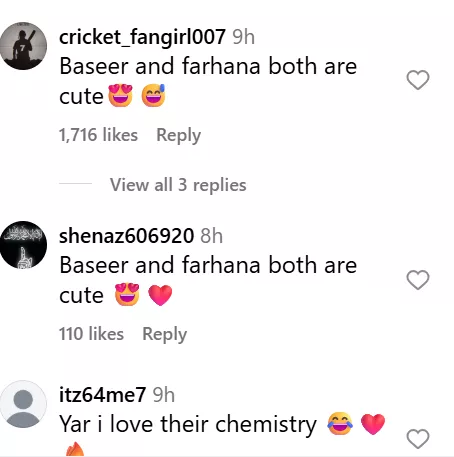Reply to shenaz606920's comment
Image resolution: width=454 pixels, height=457 pixels.
point(165,334)
